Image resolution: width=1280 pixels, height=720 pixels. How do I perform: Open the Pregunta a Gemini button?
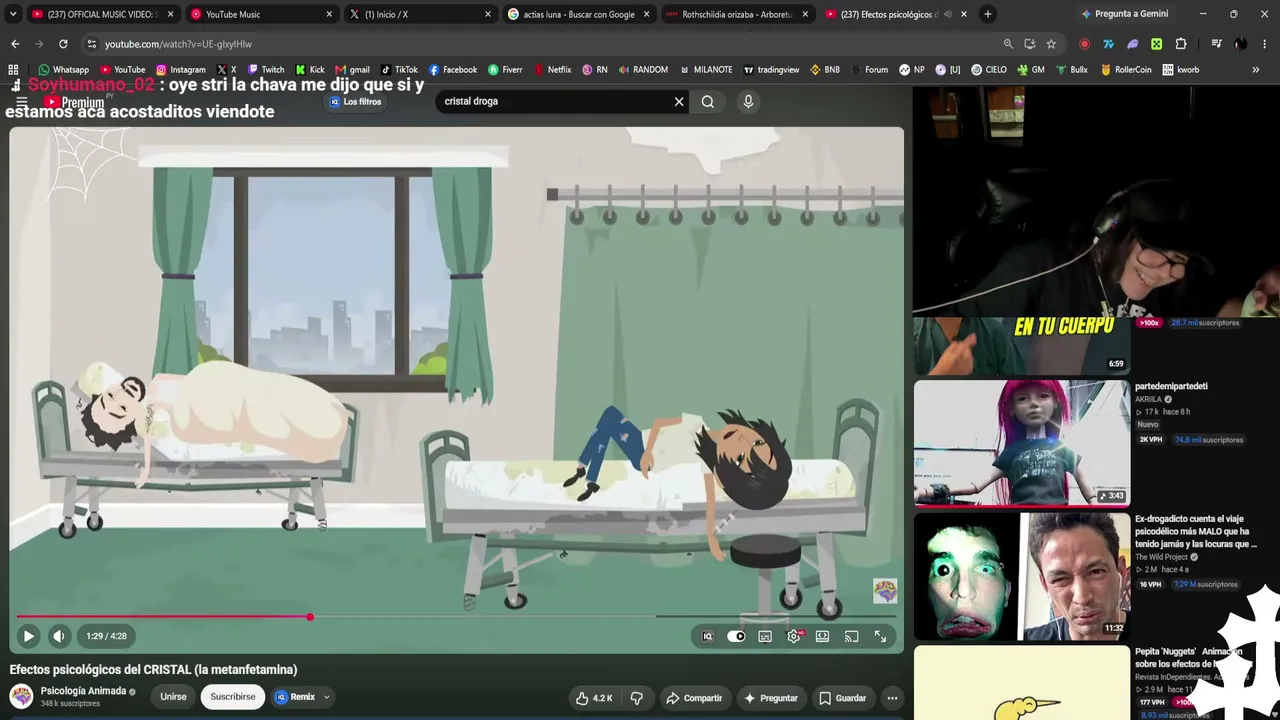[x=1124, y=14]
